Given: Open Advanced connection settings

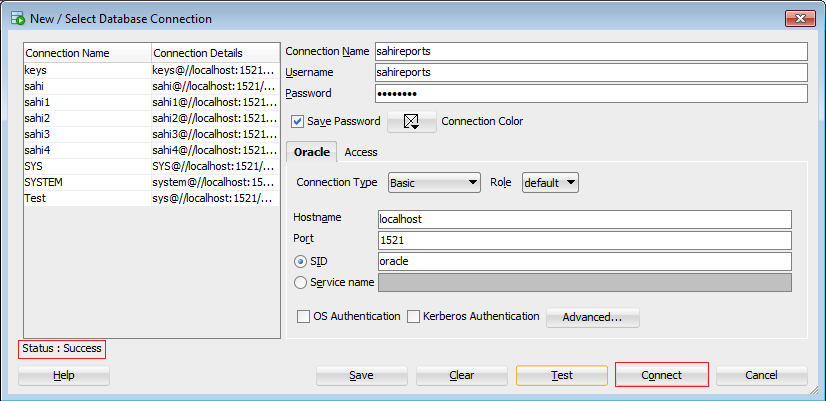Looking at the screenshot, I should point(592,317).
